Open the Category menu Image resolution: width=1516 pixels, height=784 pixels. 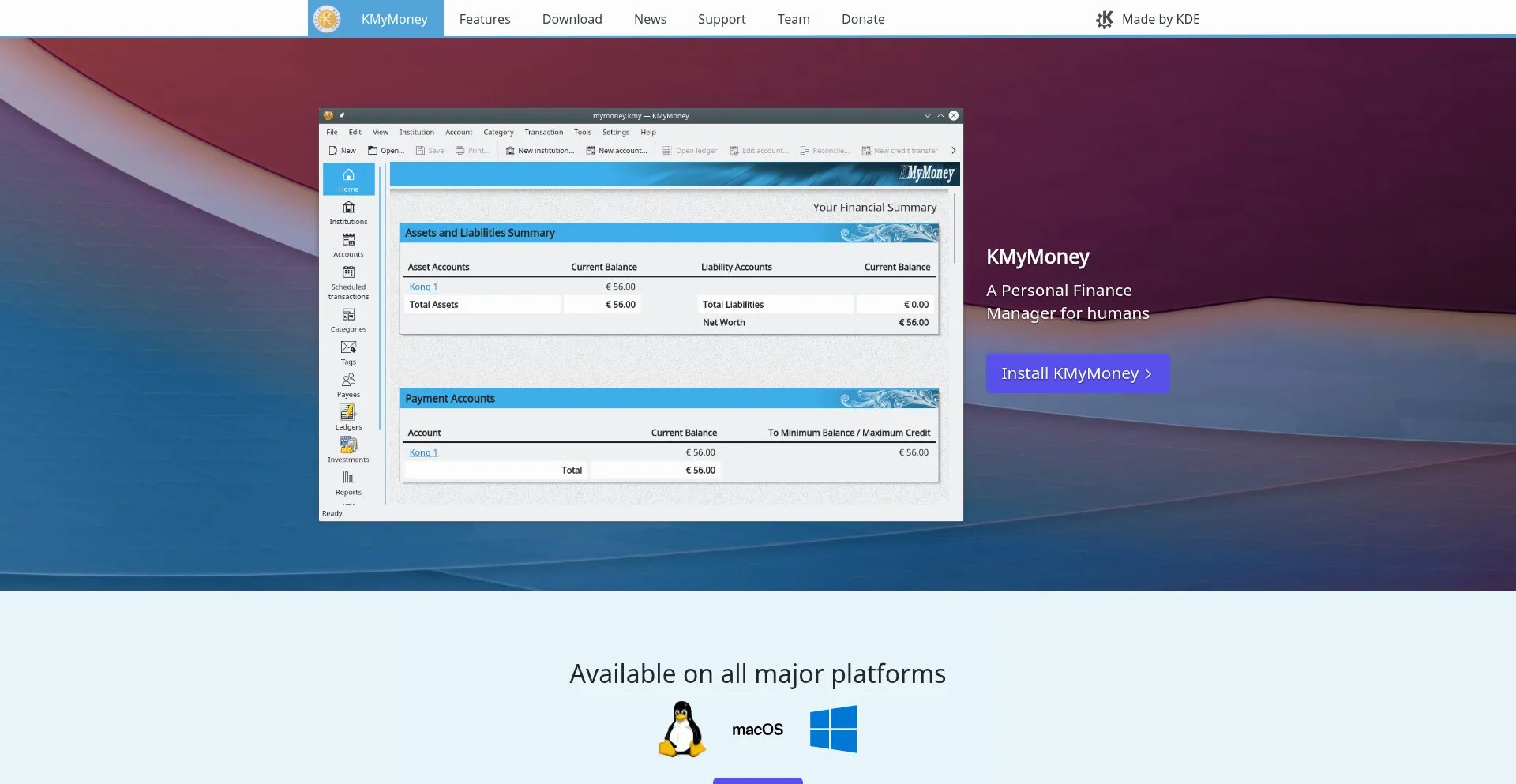pyautogui.click(x=498, y=132)
